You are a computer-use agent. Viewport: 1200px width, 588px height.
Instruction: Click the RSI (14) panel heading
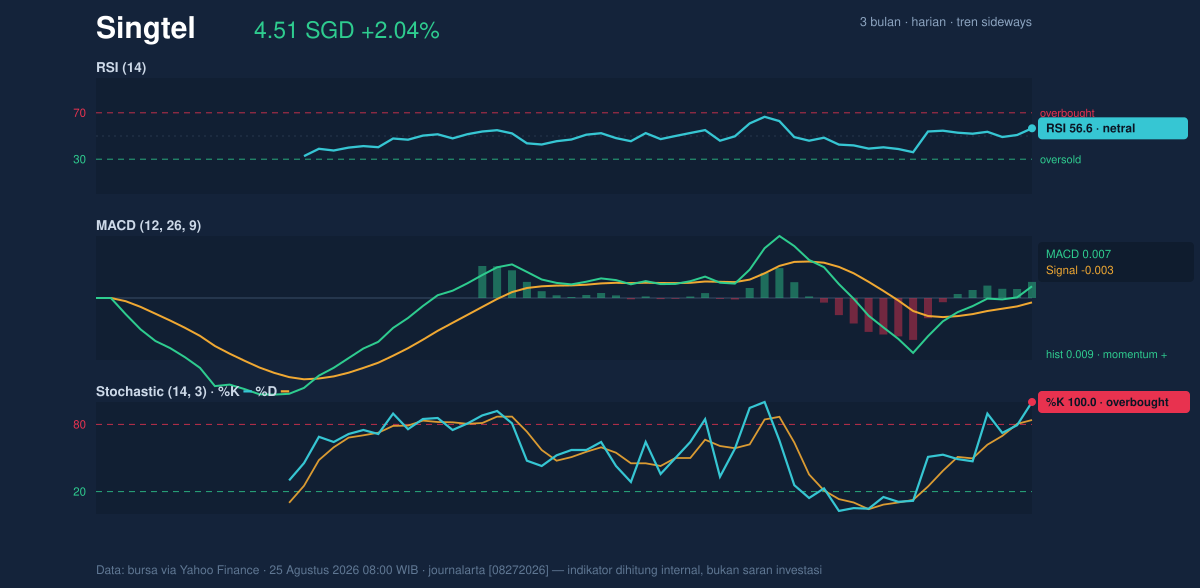point(121,67)
